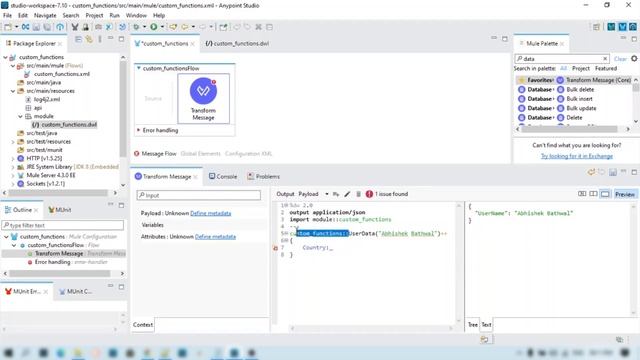Open the File menu
The image size is (640, 360).
pos(7,15)
